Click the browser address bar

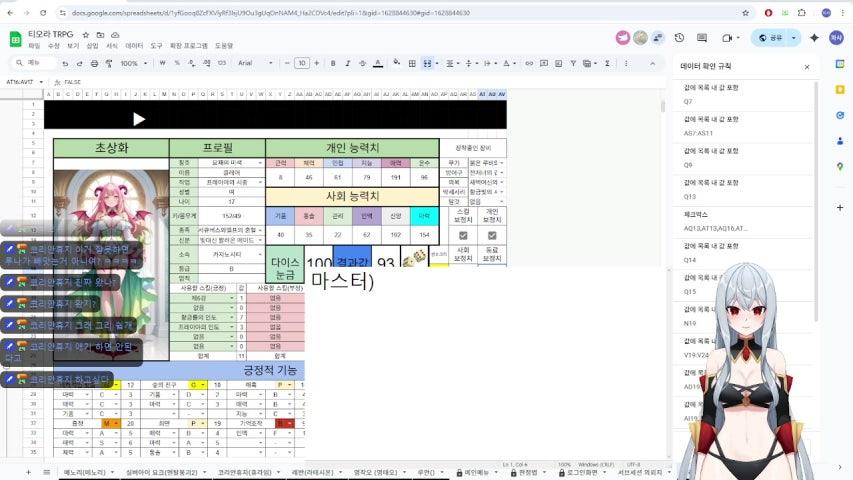point(403,13)
